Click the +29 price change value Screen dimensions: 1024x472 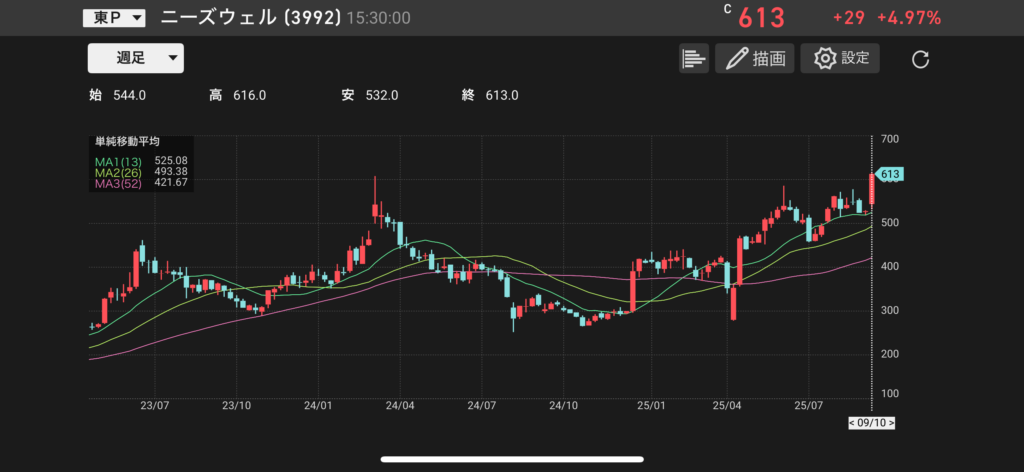(x=849, y=18)
